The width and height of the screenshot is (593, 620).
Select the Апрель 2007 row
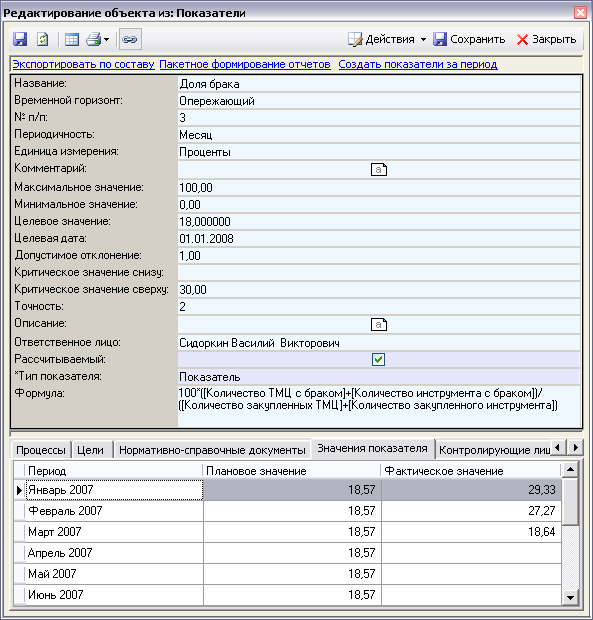287,553
